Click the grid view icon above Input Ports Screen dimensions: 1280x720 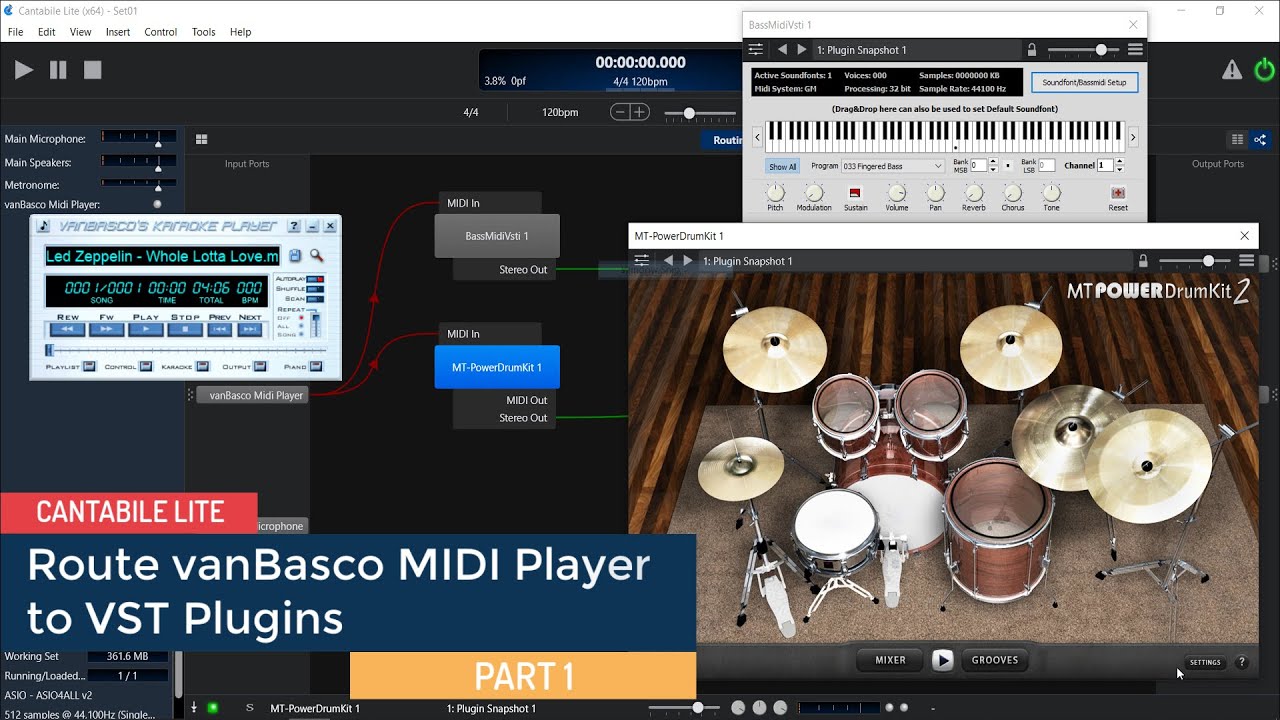(201, 140)
